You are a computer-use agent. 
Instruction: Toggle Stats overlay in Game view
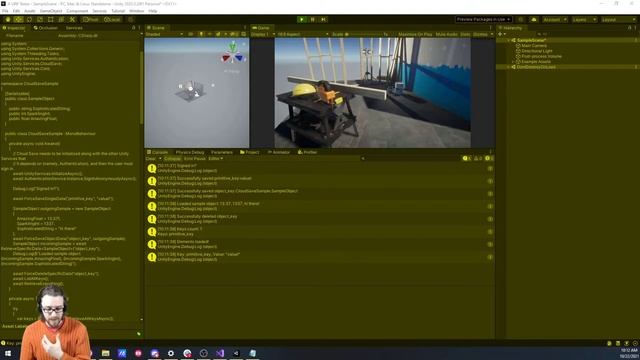coord(465,34)
